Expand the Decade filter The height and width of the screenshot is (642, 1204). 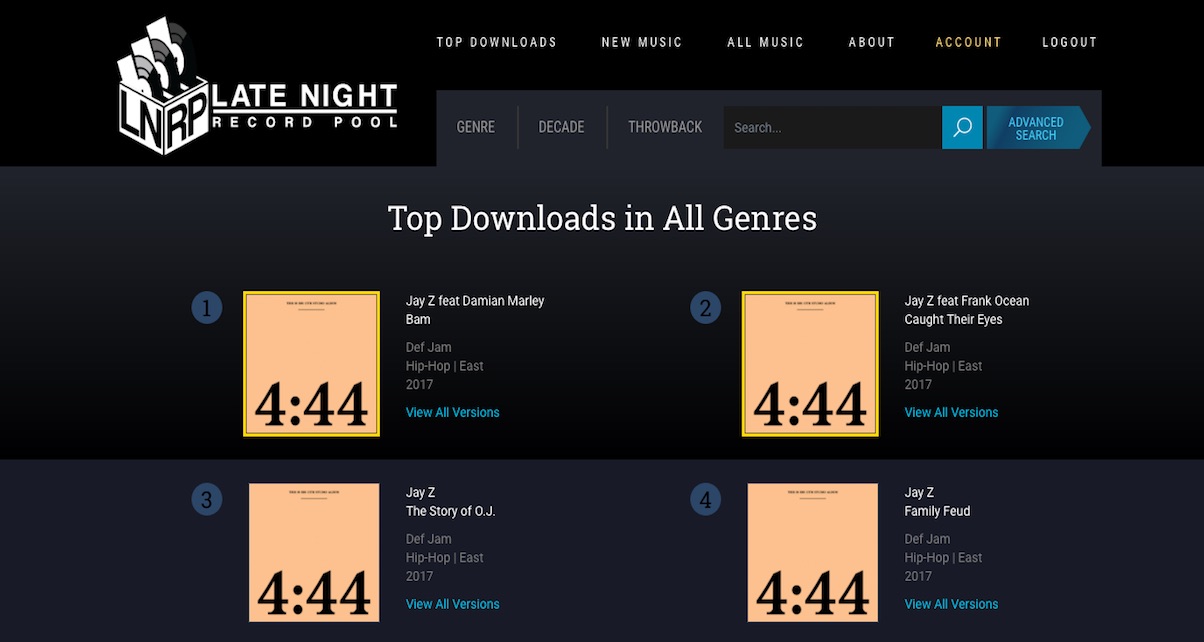562,127
